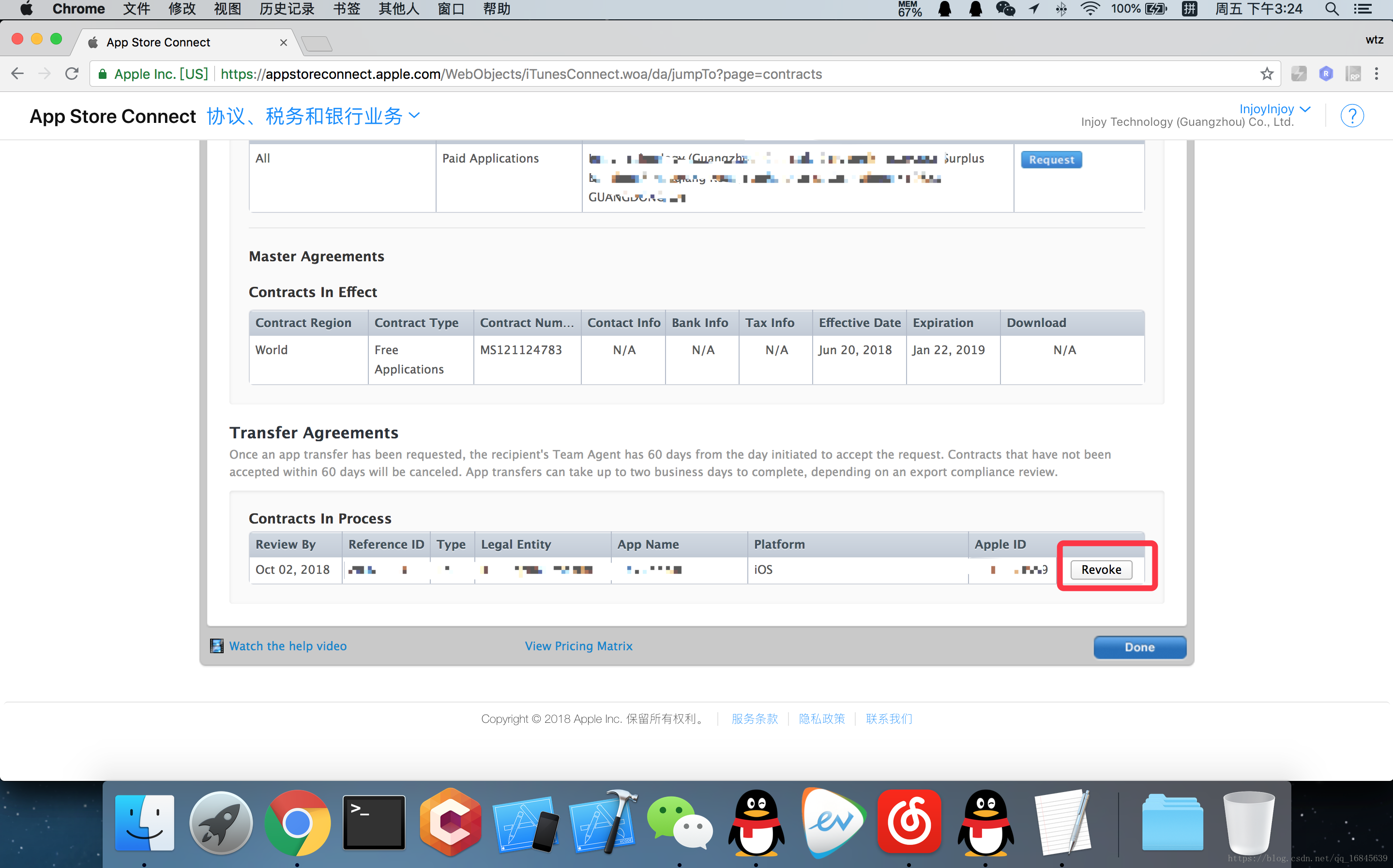The width and height of the screenshot is (1393, 868).
Task: Open NetEase Music red icon in dock
Action: click(x=909, y=822)
